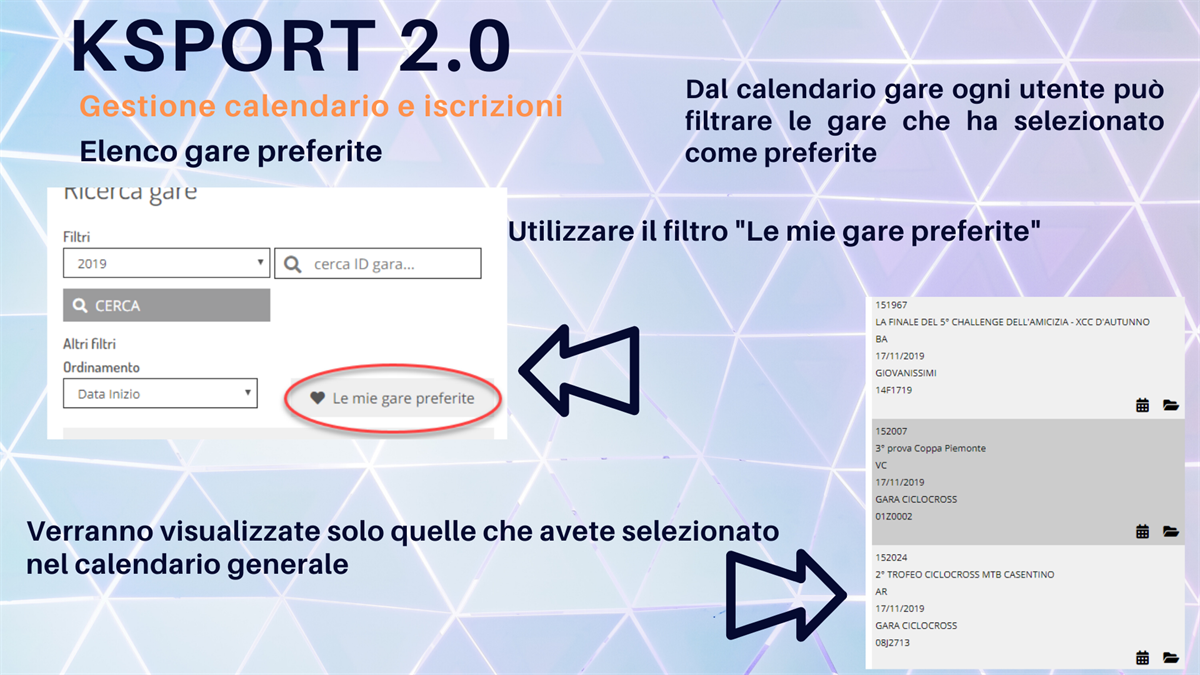Open folder icon for race 152024

tap(1171, 658)
